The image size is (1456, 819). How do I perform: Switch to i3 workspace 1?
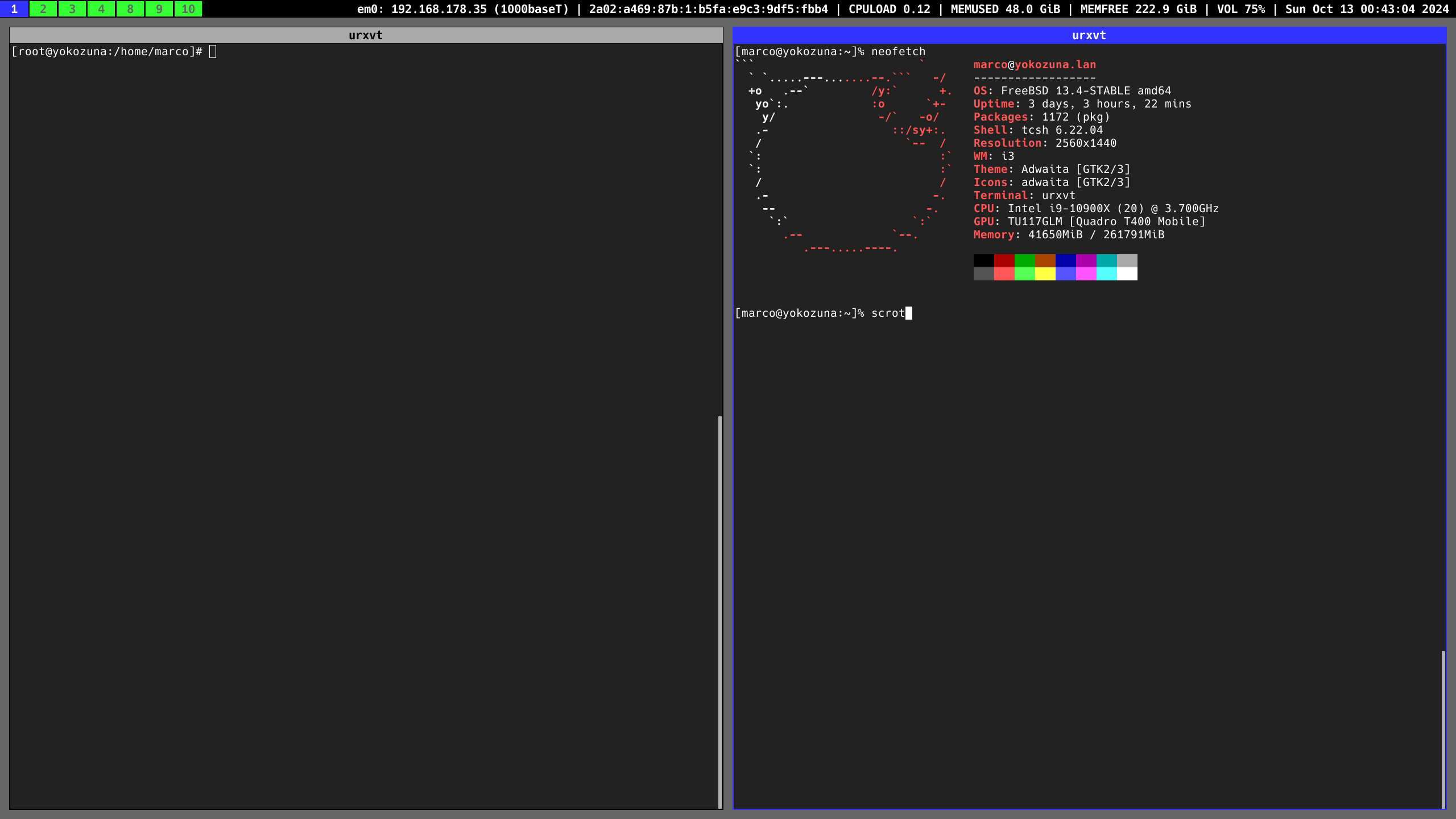coord(14,9)
